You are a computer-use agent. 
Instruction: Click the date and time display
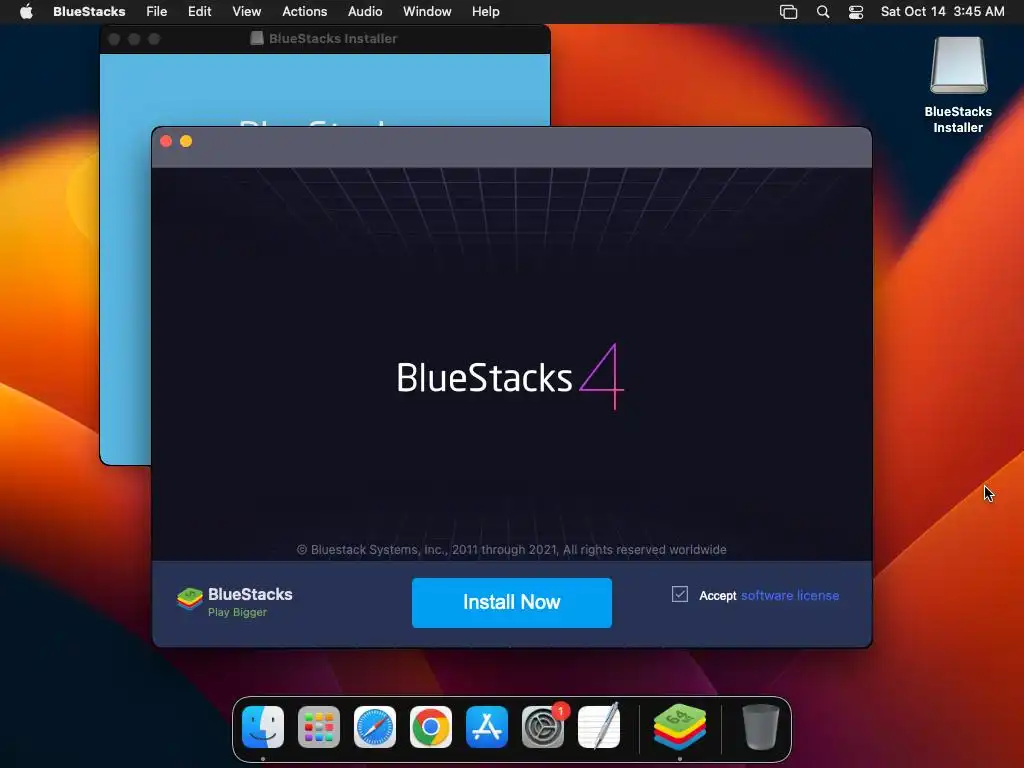click(x=942, y=12)
